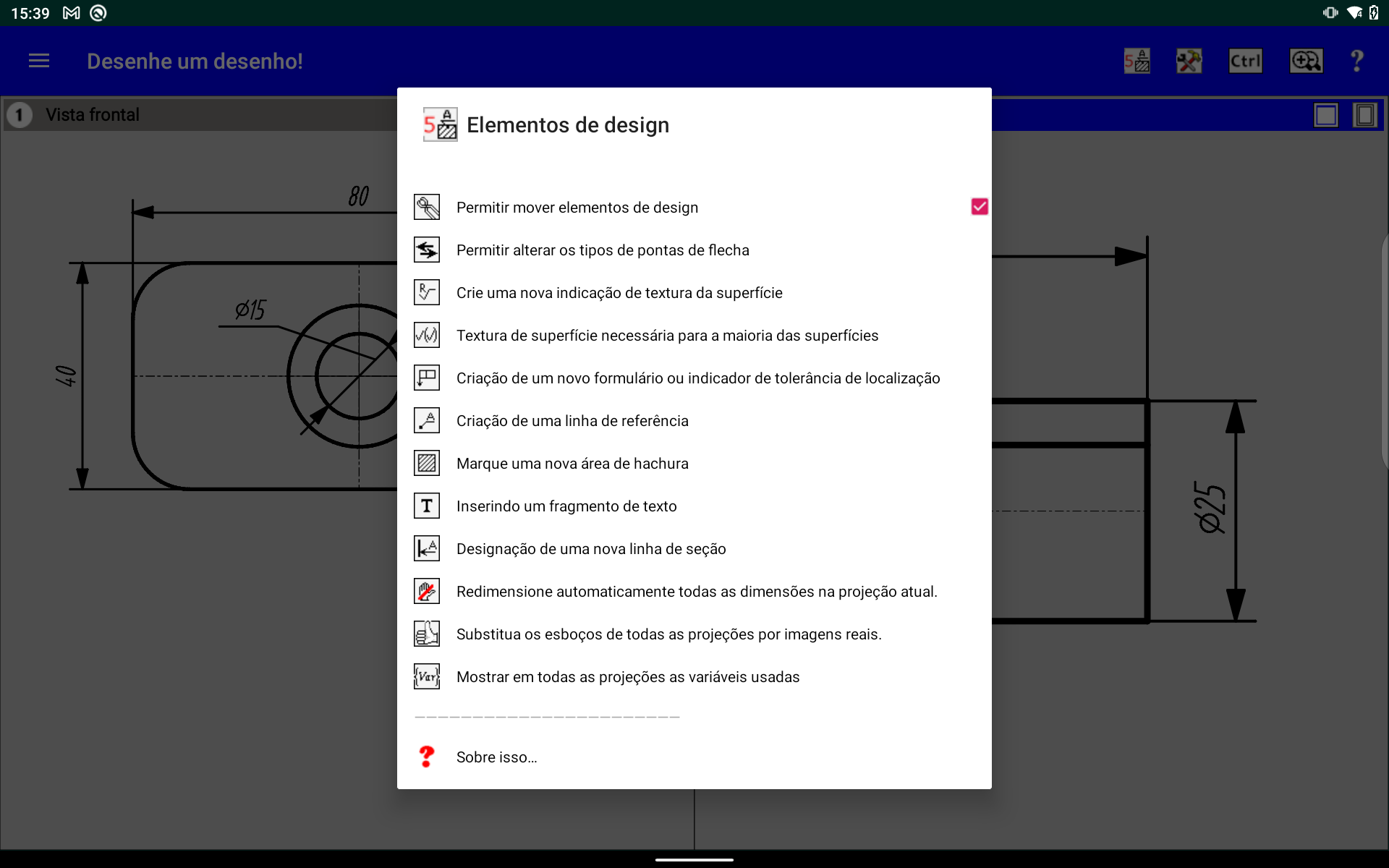
Task: Select the 'Vista frontal' view header
Action: [x=93, y=115]
